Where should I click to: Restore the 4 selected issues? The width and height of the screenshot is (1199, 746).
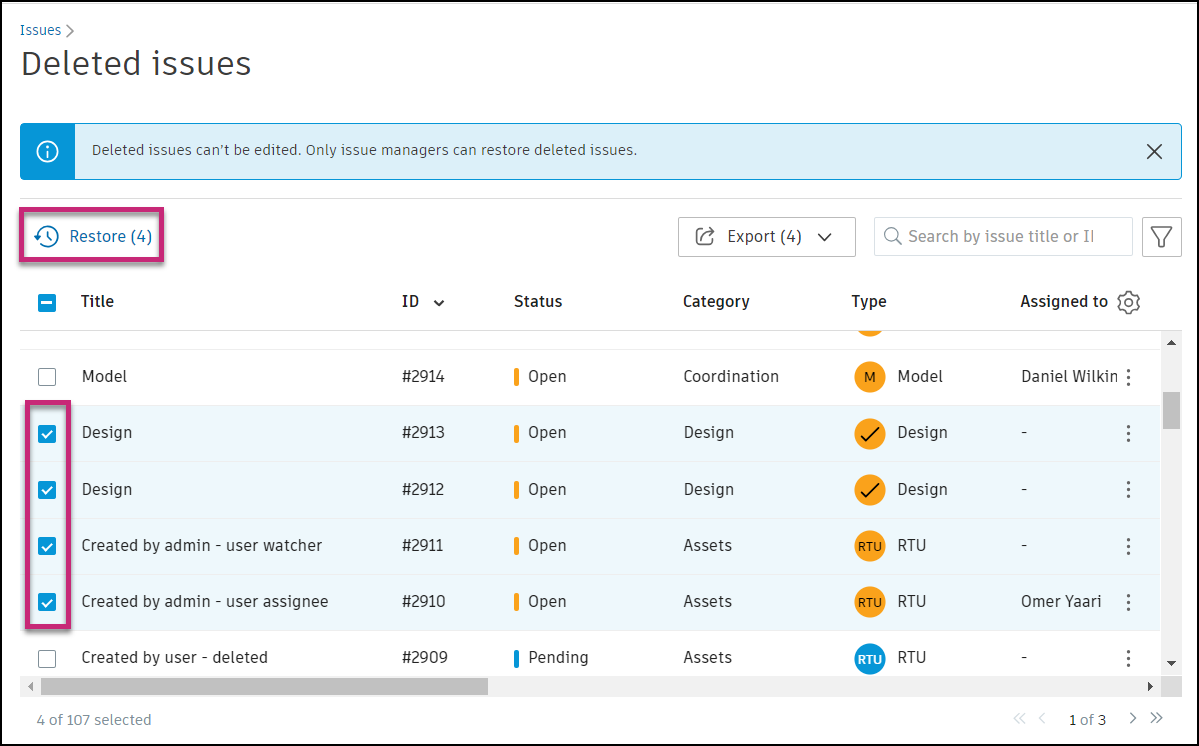93,237
